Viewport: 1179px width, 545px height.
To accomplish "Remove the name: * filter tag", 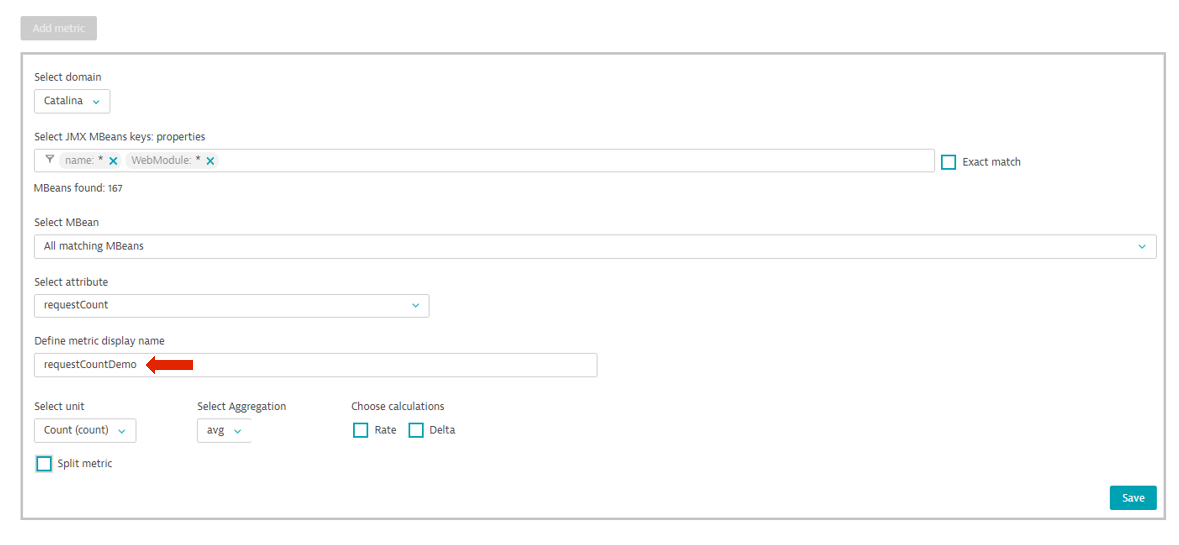I will (113, 161).
